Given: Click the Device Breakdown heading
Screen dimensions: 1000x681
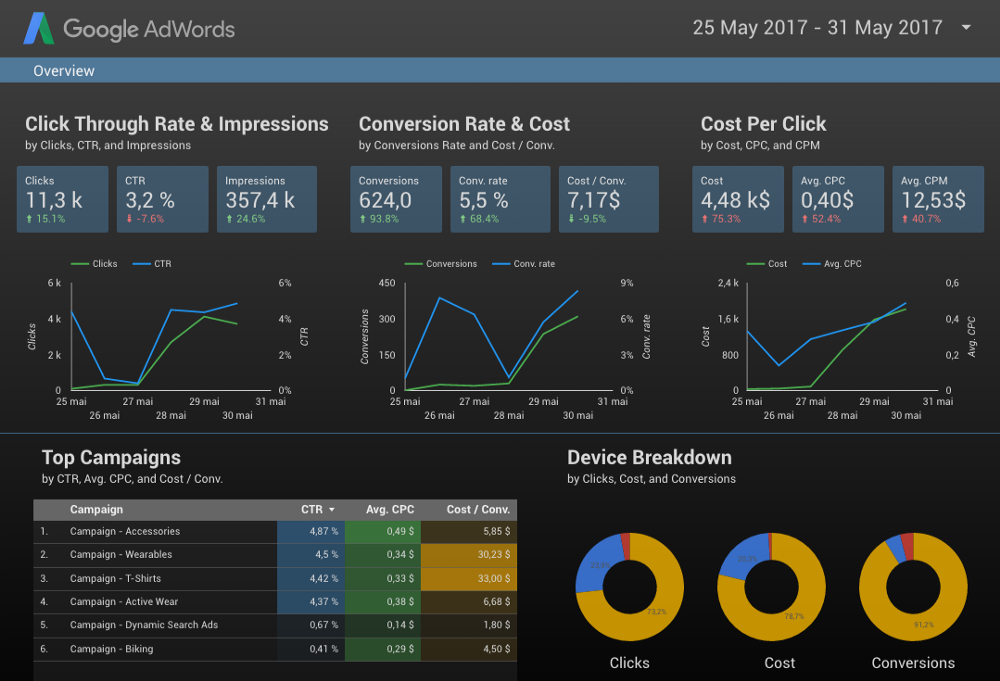Looking at the screenshot, I should coord(649,457).
